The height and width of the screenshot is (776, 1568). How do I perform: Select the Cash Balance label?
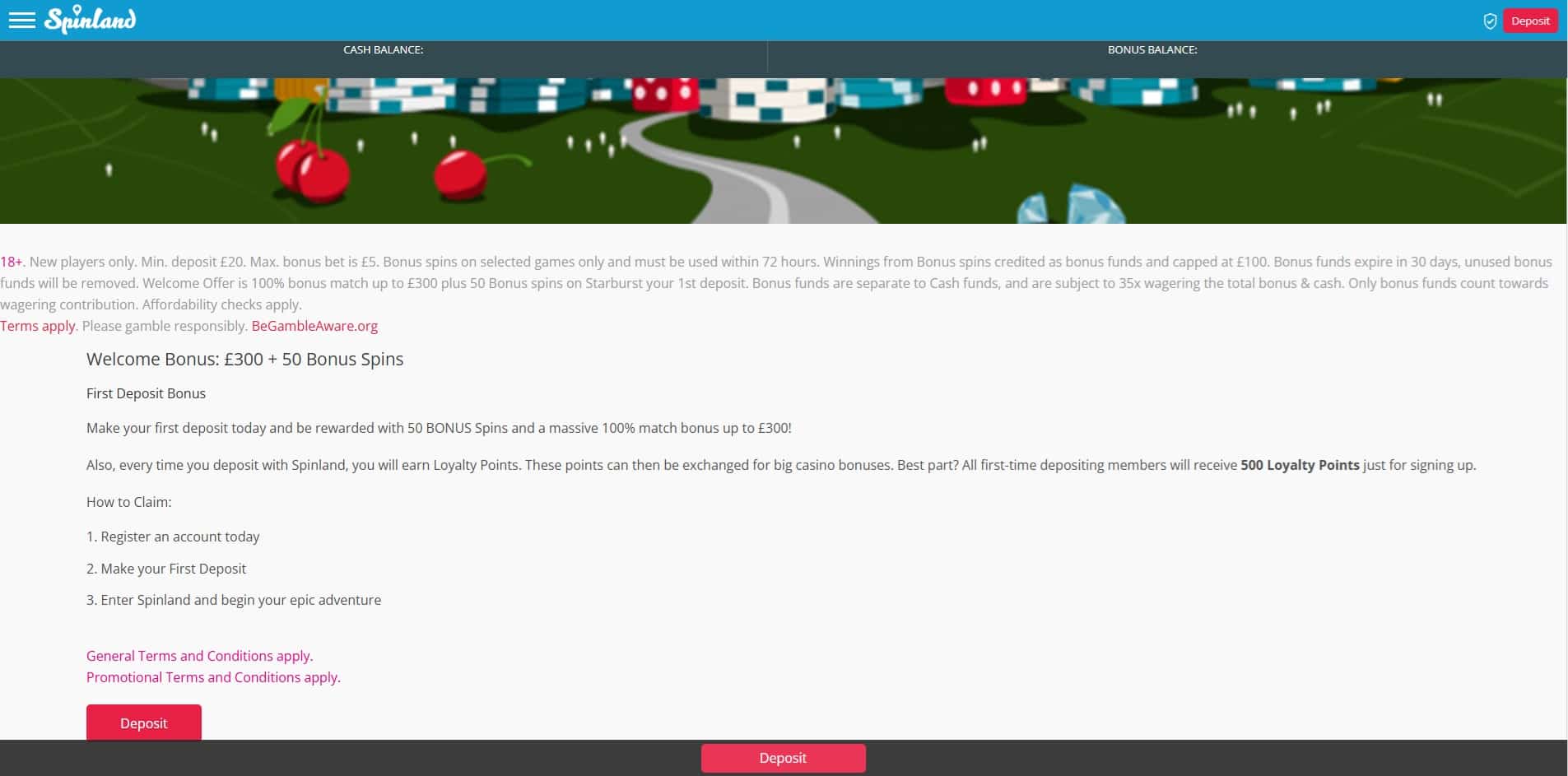(383, 50)
